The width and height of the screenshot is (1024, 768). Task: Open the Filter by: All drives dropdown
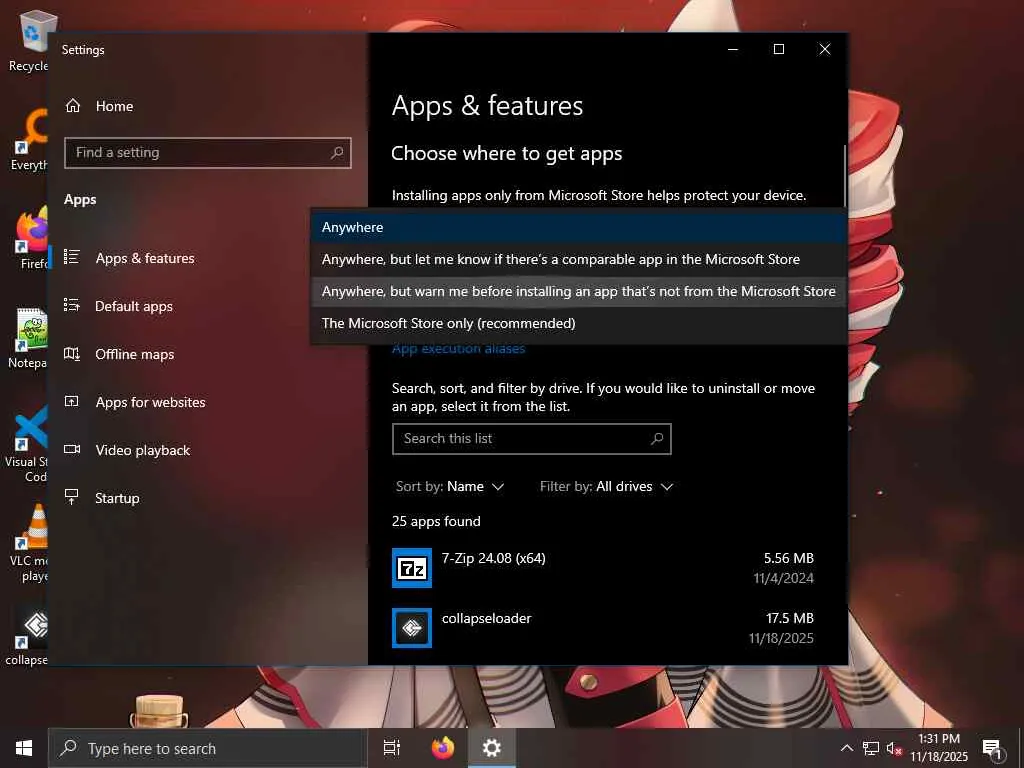pos(606,487)
